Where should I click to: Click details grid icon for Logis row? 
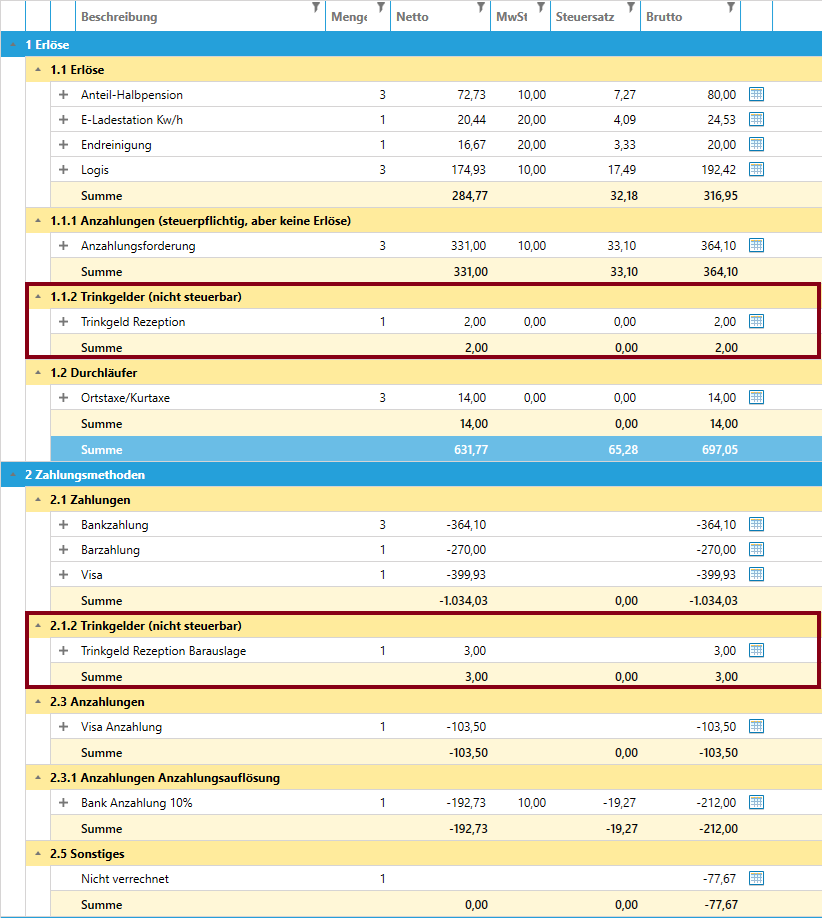[x=756, y=169]
